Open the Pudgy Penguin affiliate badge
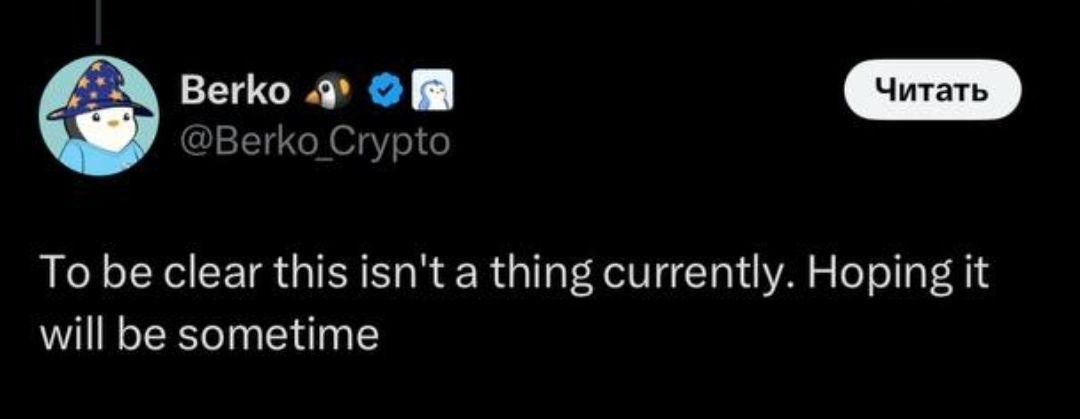1080x419 pixels. [x=433, y=90]
